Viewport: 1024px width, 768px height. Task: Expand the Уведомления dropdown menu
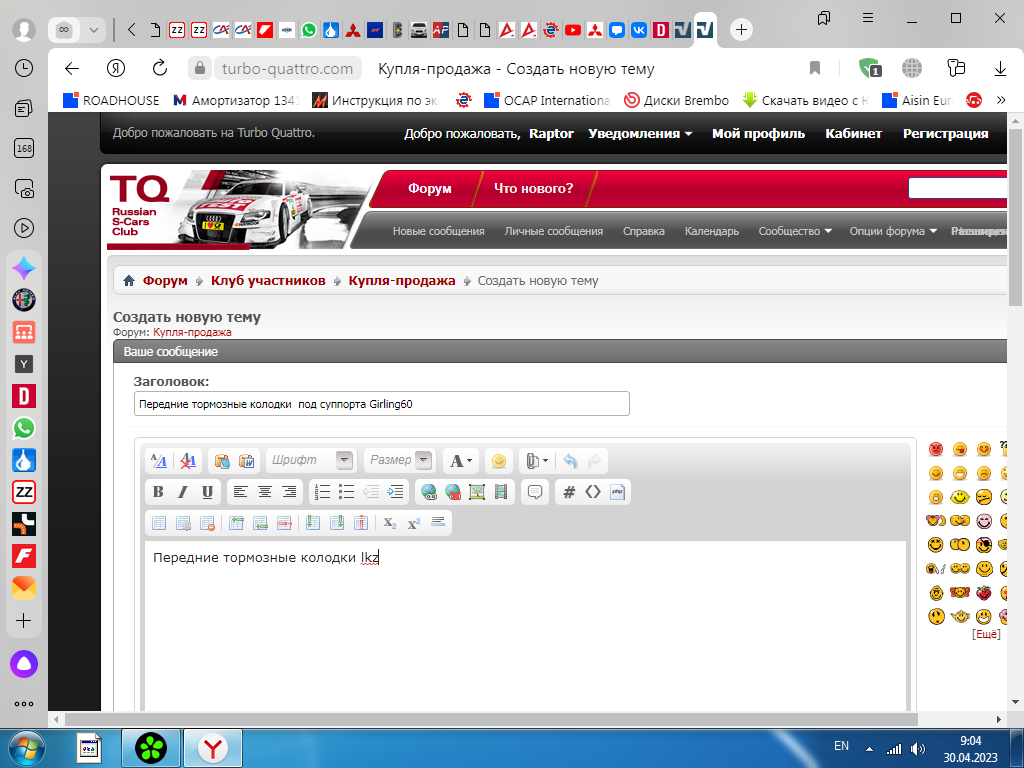[x=640, y=134]
